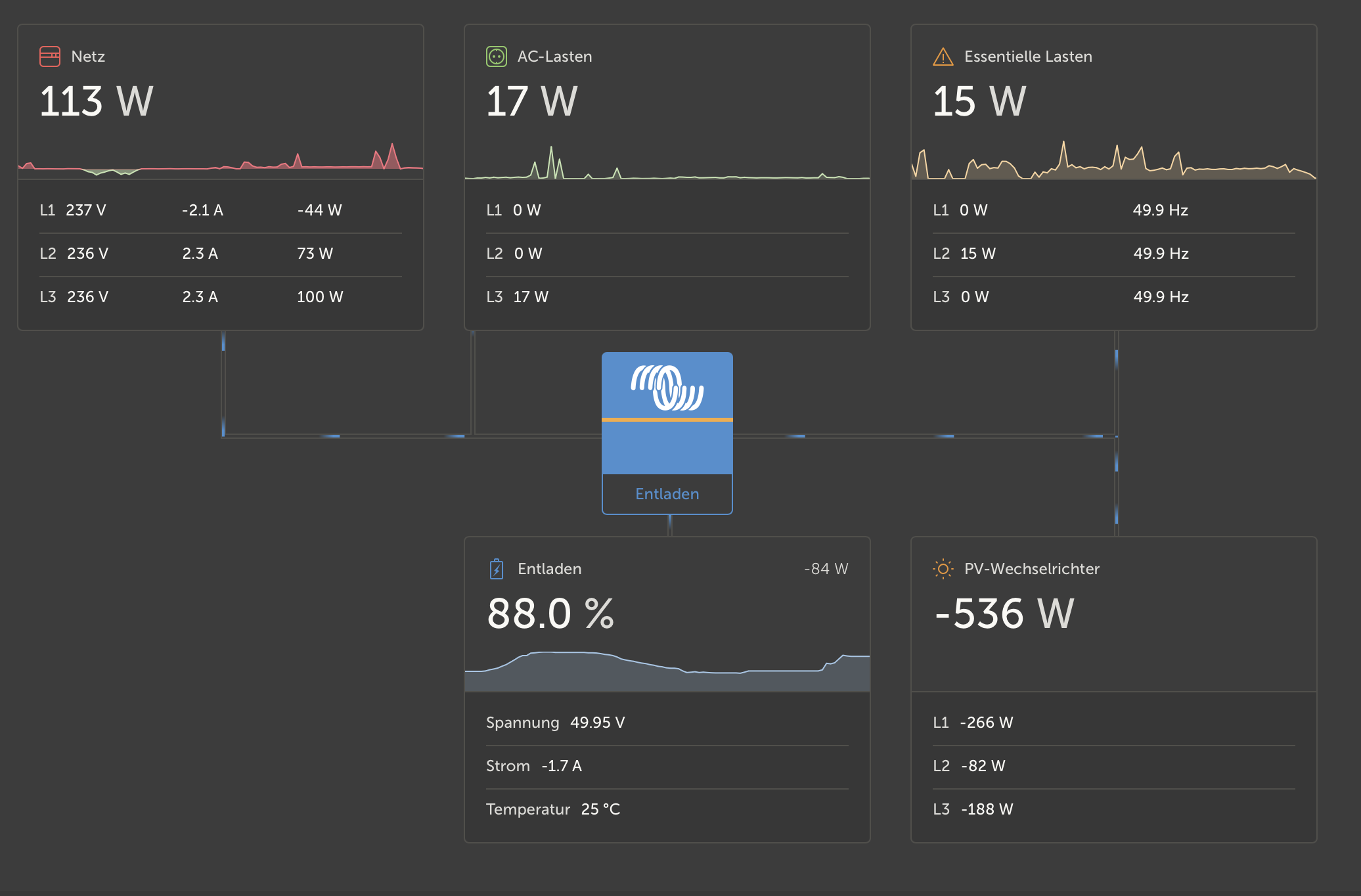Open the Netz card title
Screen dimensions: 1361x896
click(88, 56)
